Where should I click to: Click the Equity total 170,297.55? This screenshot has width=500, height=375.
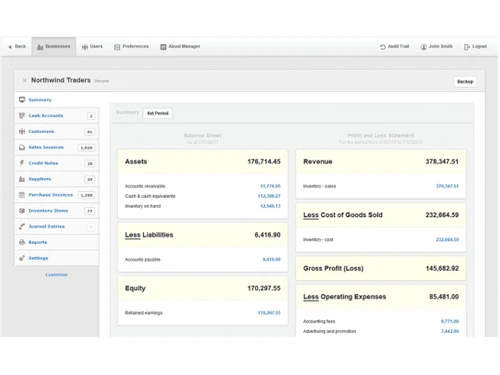click(264, 288)
